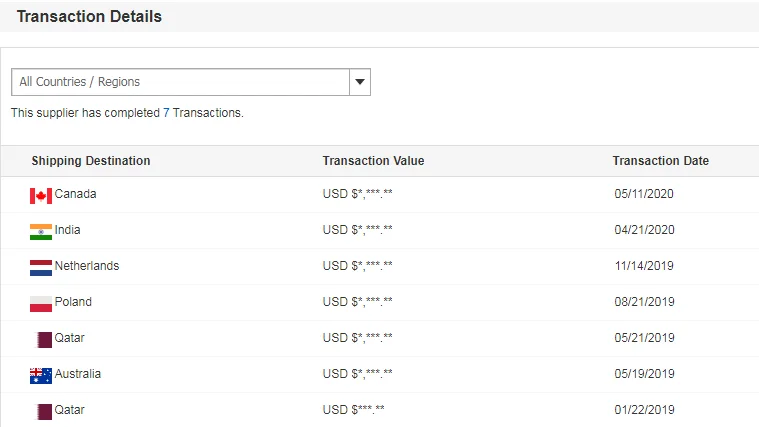Select the Transaction Date column header
759x427 pixels.
point(660,161)
